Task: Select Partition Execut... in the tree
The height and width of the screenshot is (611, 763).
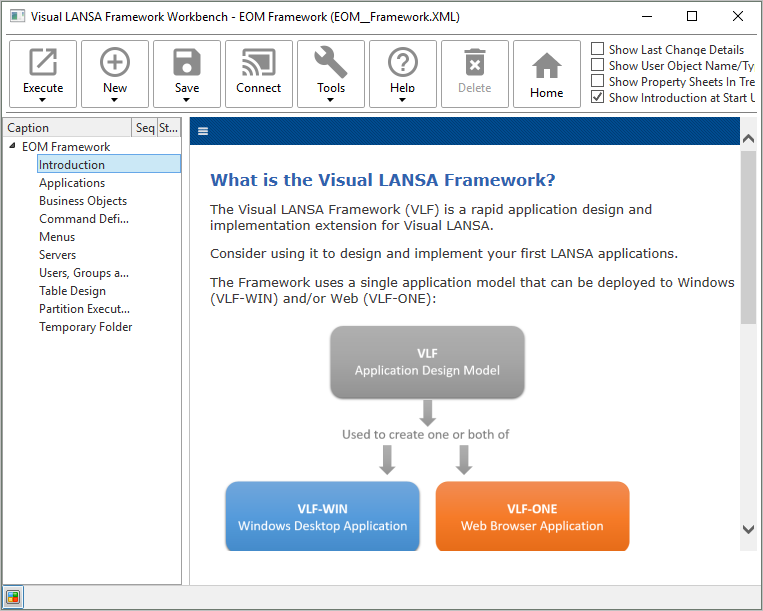Action: 84,309
